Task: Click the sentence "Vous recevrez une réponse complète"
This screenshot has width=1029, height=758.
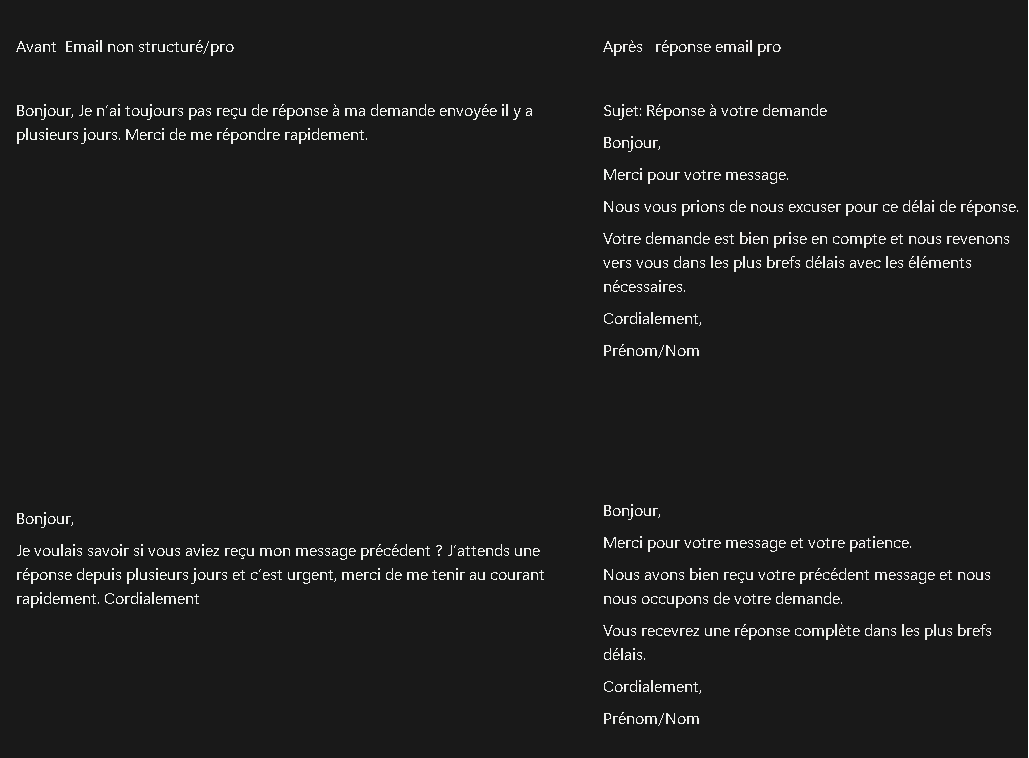Action: (x=796, y=643)
